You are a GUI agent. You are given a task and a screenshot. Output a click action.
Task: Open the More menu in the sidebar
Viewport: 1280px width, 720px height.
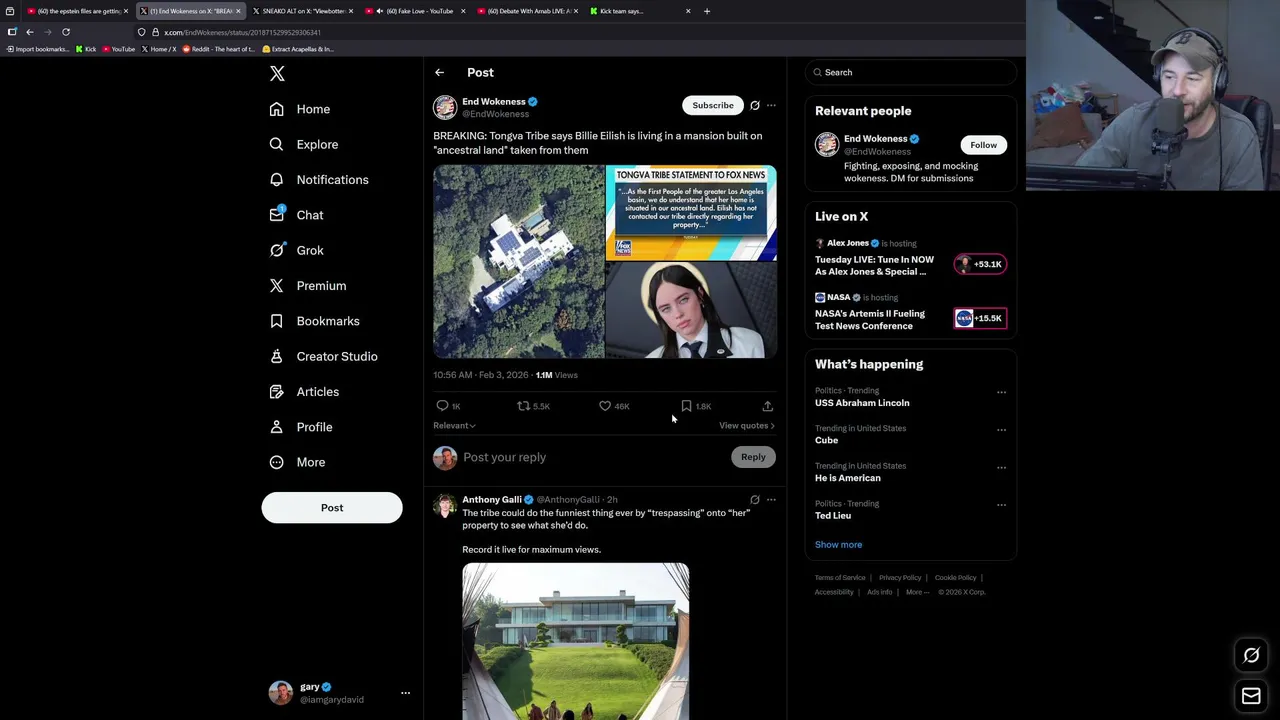[x=298, y=462]
